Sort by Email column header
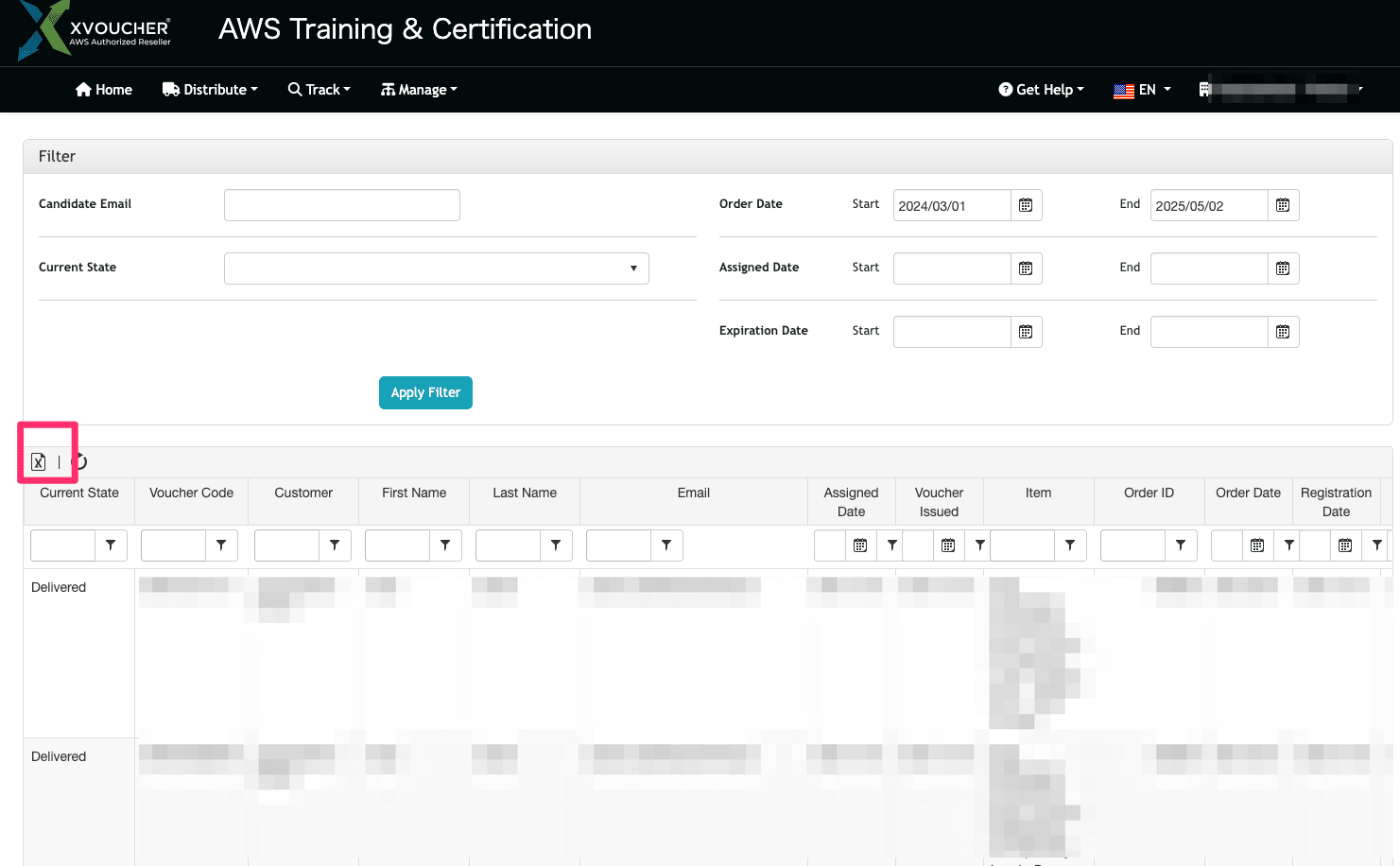This screenshot has width=1400, height=866. click(694, 493)
